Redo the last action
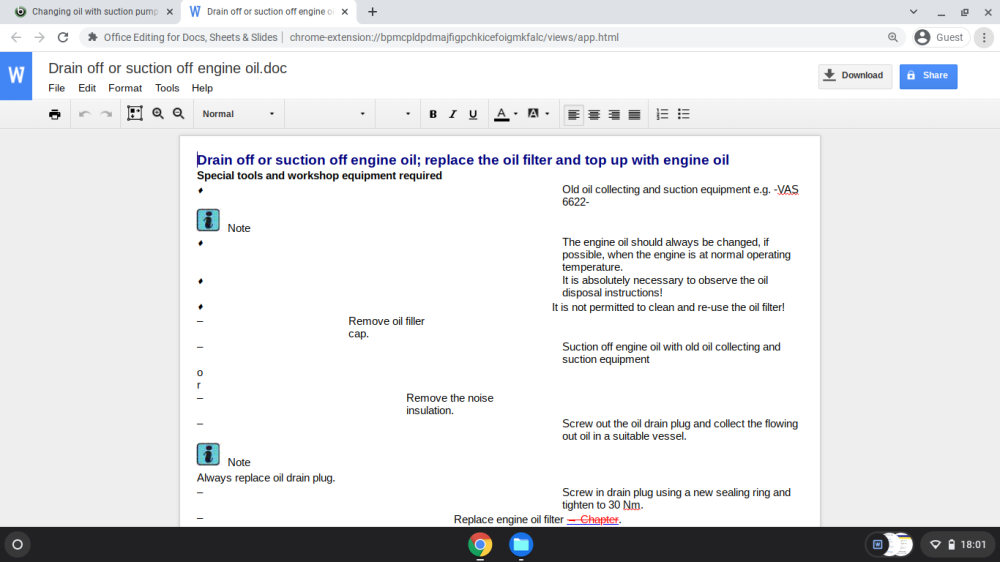This screenshot has width=1000, height=562. point(106,114)
